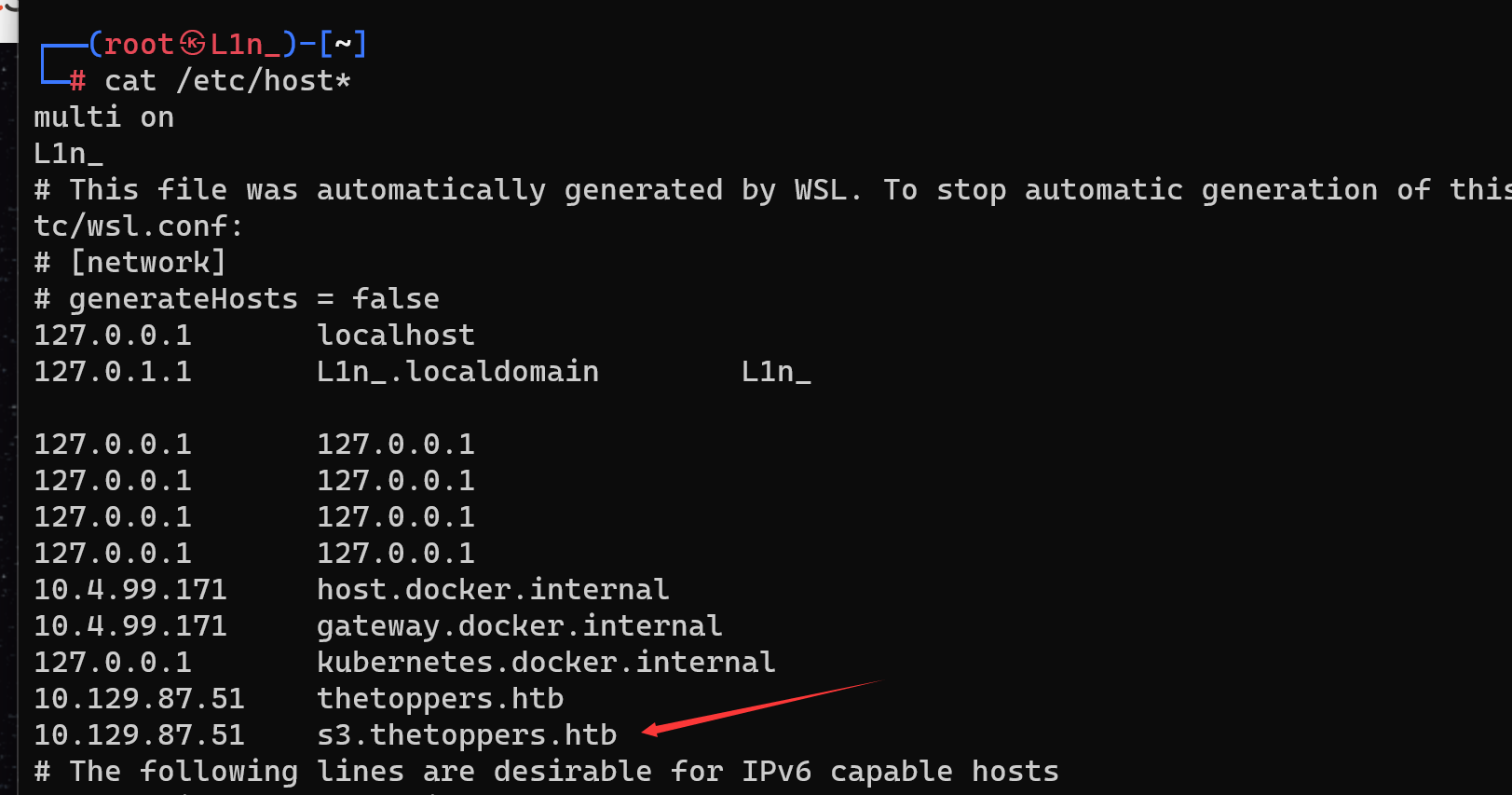Click the 'cat /etc/host*' command text
The height and width of the screenshot is (795, 1512).
[x=227, y=81]
